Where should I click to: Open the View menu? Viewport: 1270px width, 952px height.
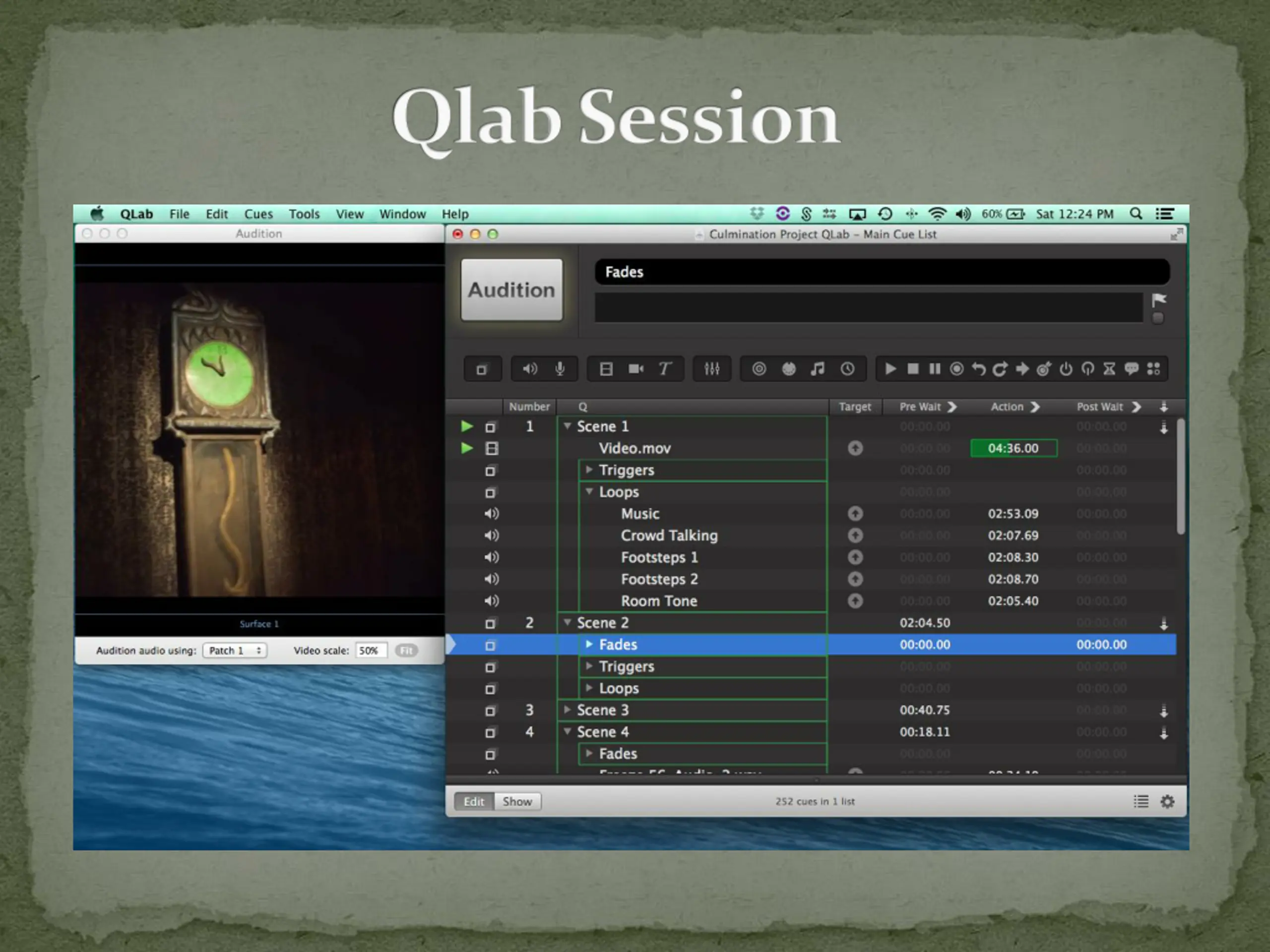coord(349,214)
